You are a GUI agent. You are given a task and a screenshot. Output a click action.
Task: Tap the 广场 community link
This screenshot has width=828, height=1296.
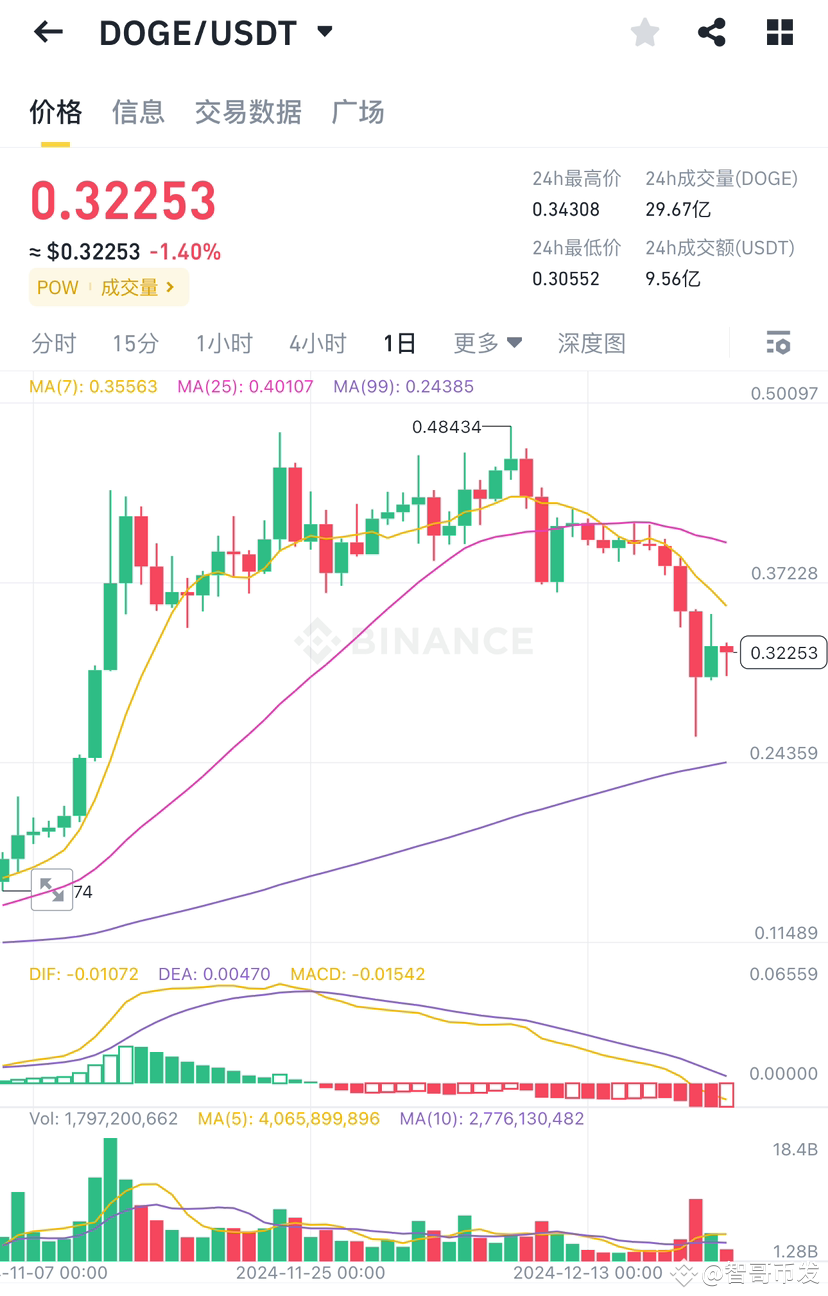357,112
